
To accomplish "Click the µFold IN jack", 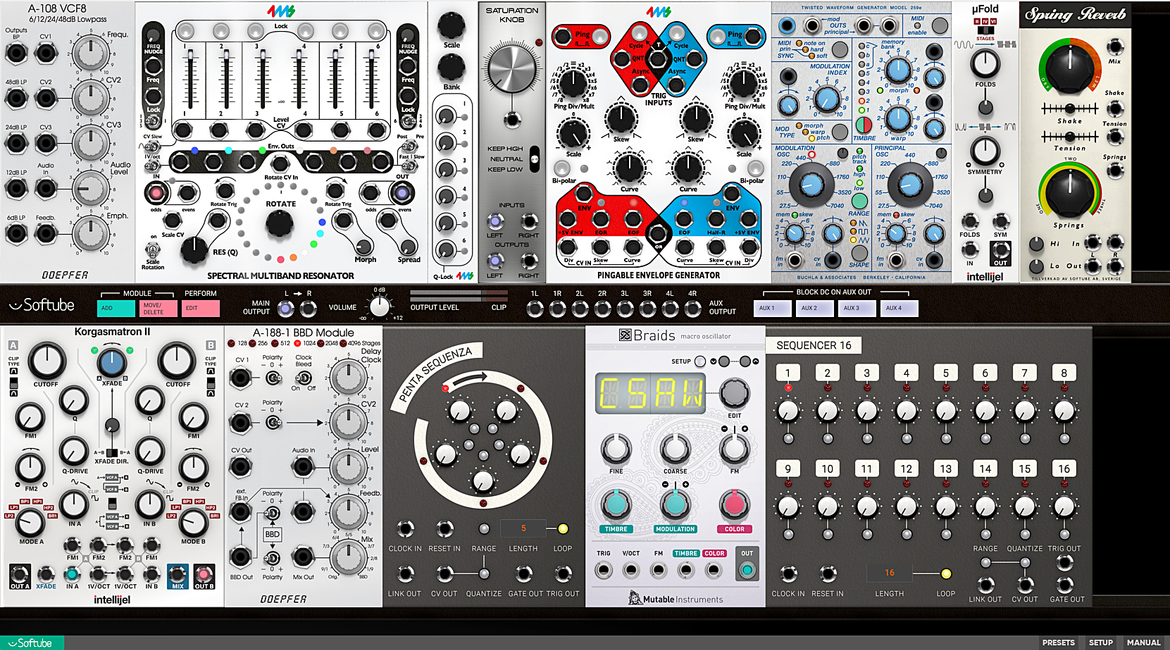I will (x=969, y=252).
